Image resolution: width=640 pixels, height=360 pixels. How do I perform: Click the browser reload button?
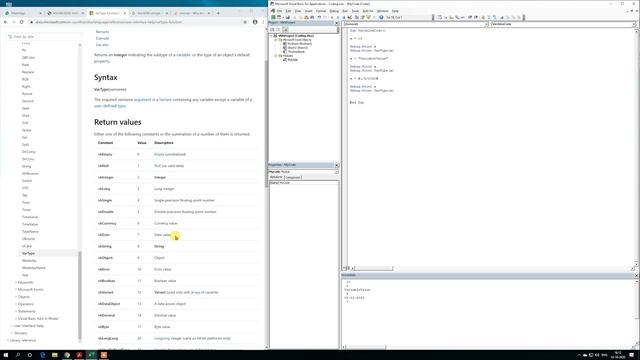(x=22, y=22)
